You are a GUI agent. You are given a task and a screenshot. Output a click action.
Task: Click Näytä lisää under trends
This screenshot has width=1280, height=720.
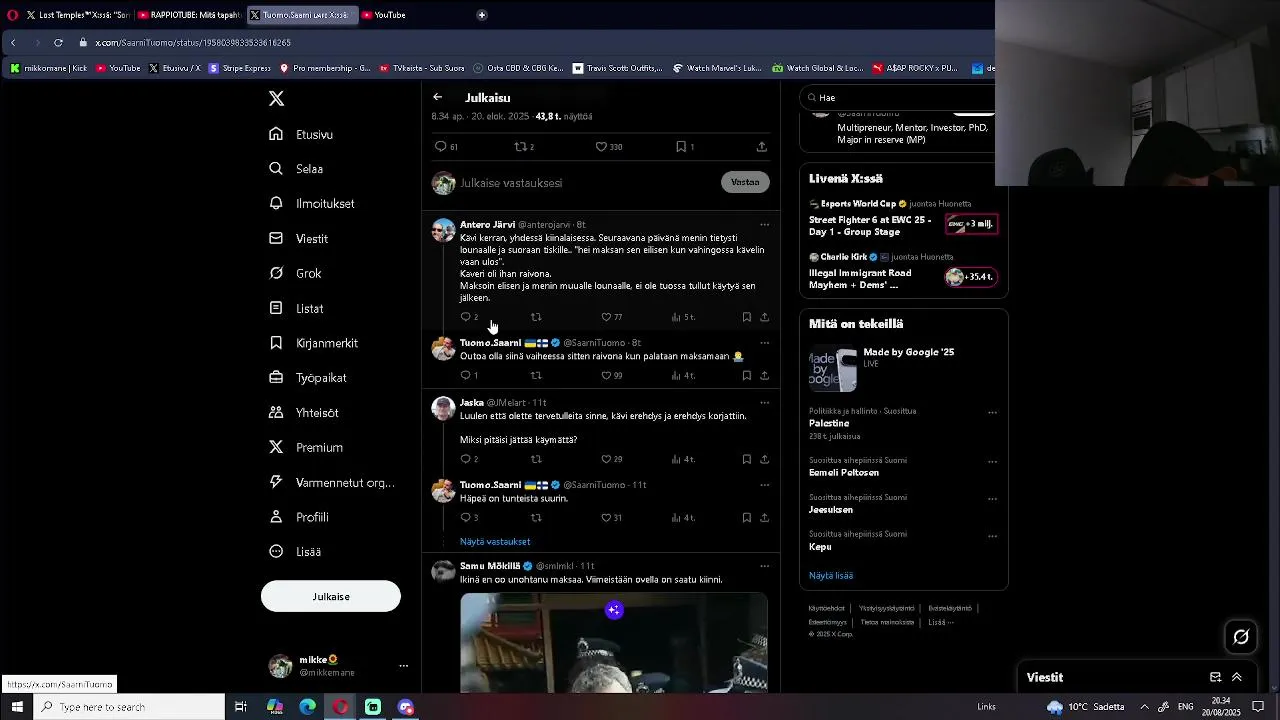tap(831, 576)
